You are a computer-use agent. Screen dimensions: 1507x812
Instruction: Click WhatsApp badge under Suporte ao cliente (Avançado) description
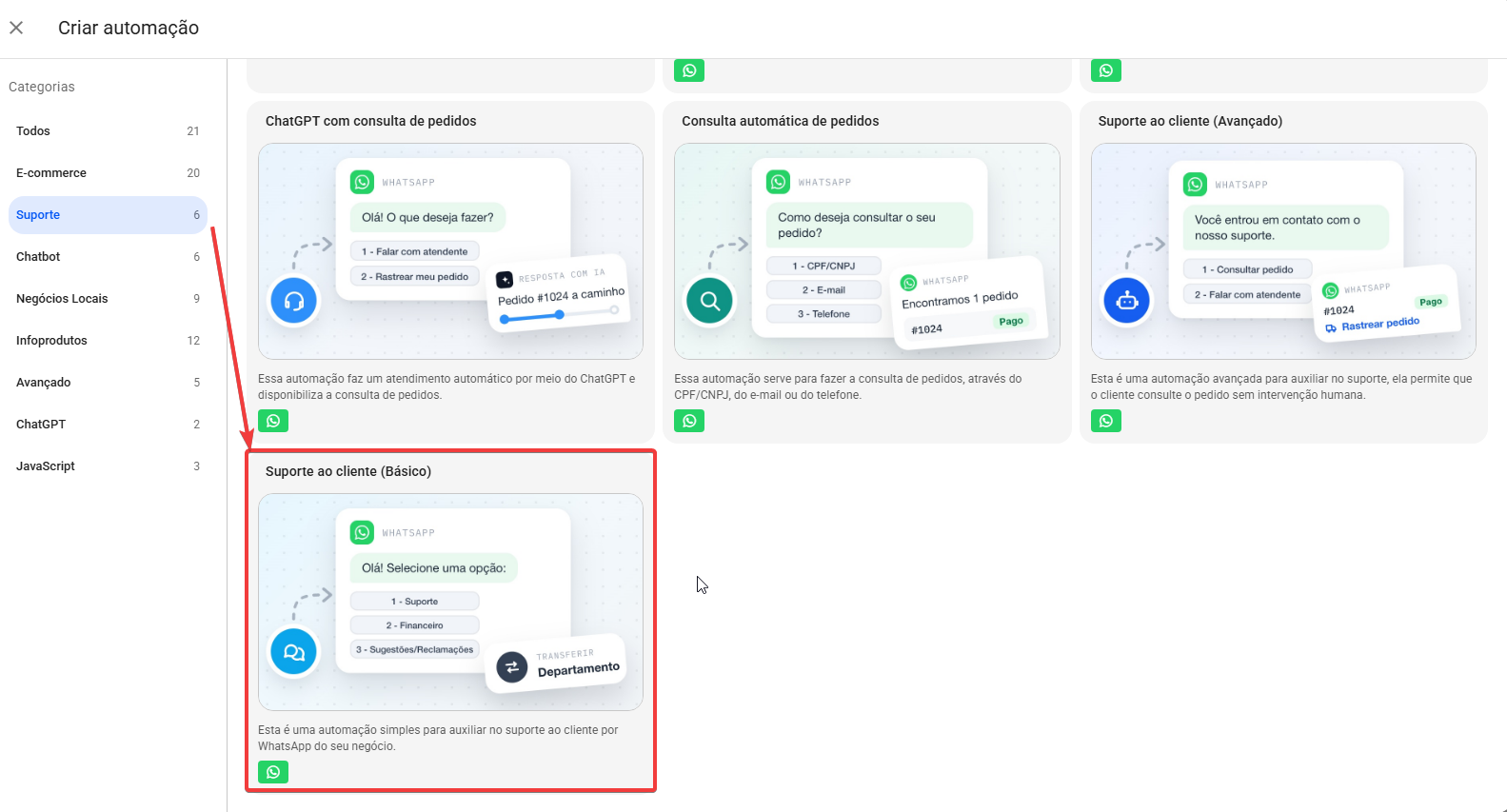pyautogui.click(x=1106, y=421)
